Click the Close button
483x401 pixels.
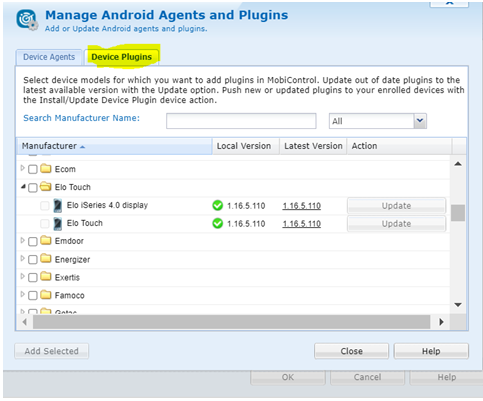coord(351,351)
